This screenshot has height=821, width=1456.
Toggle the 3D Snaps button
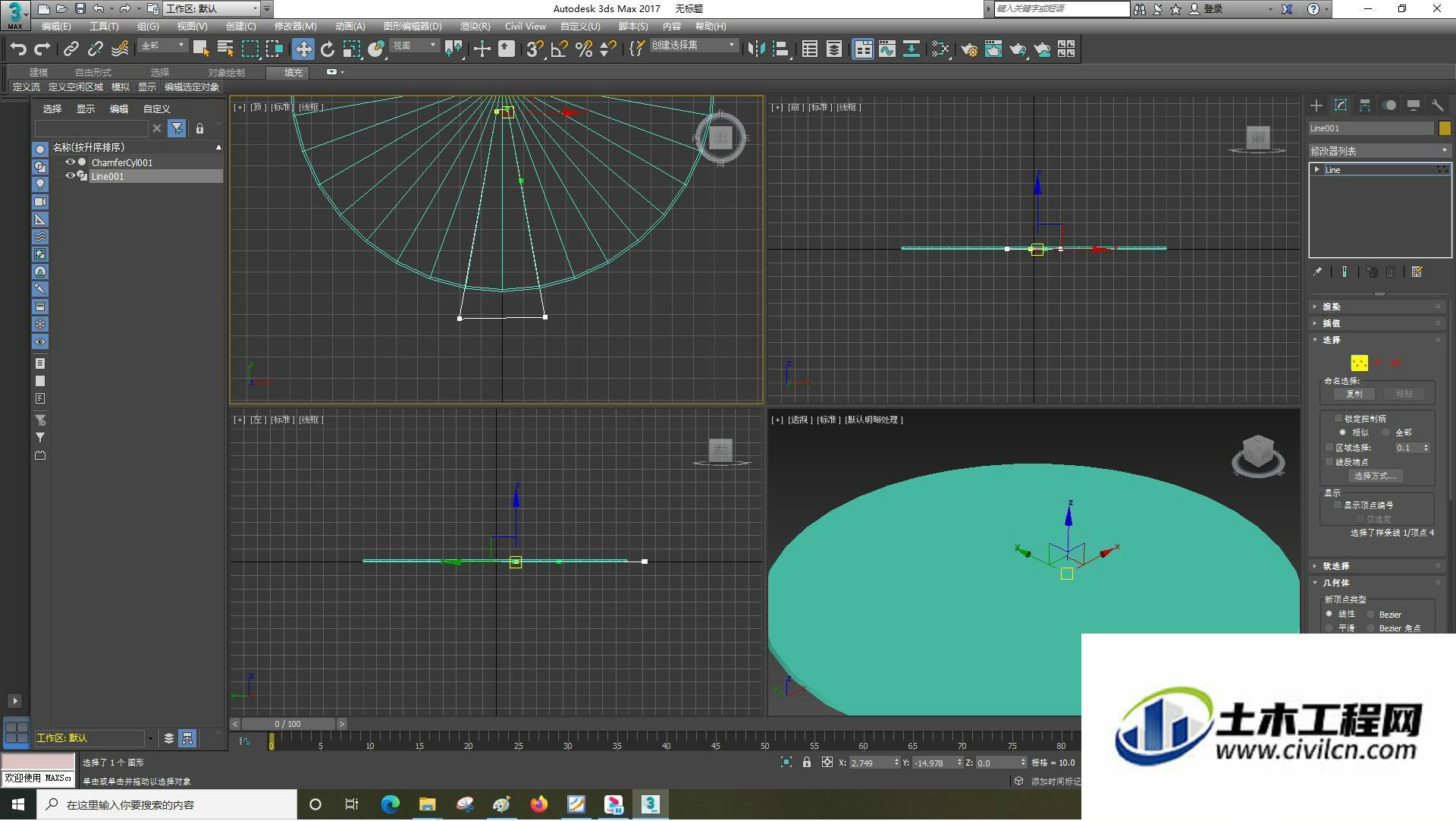(535, 49)
